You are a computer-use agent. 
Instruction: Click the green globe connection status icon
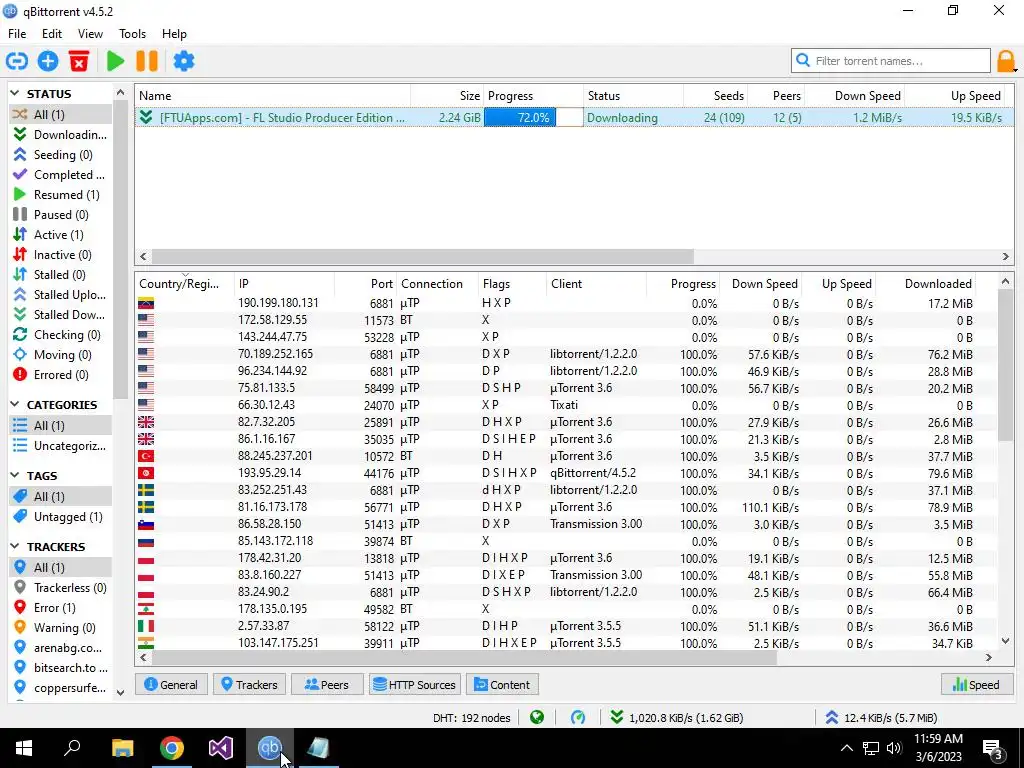point(537,718)
